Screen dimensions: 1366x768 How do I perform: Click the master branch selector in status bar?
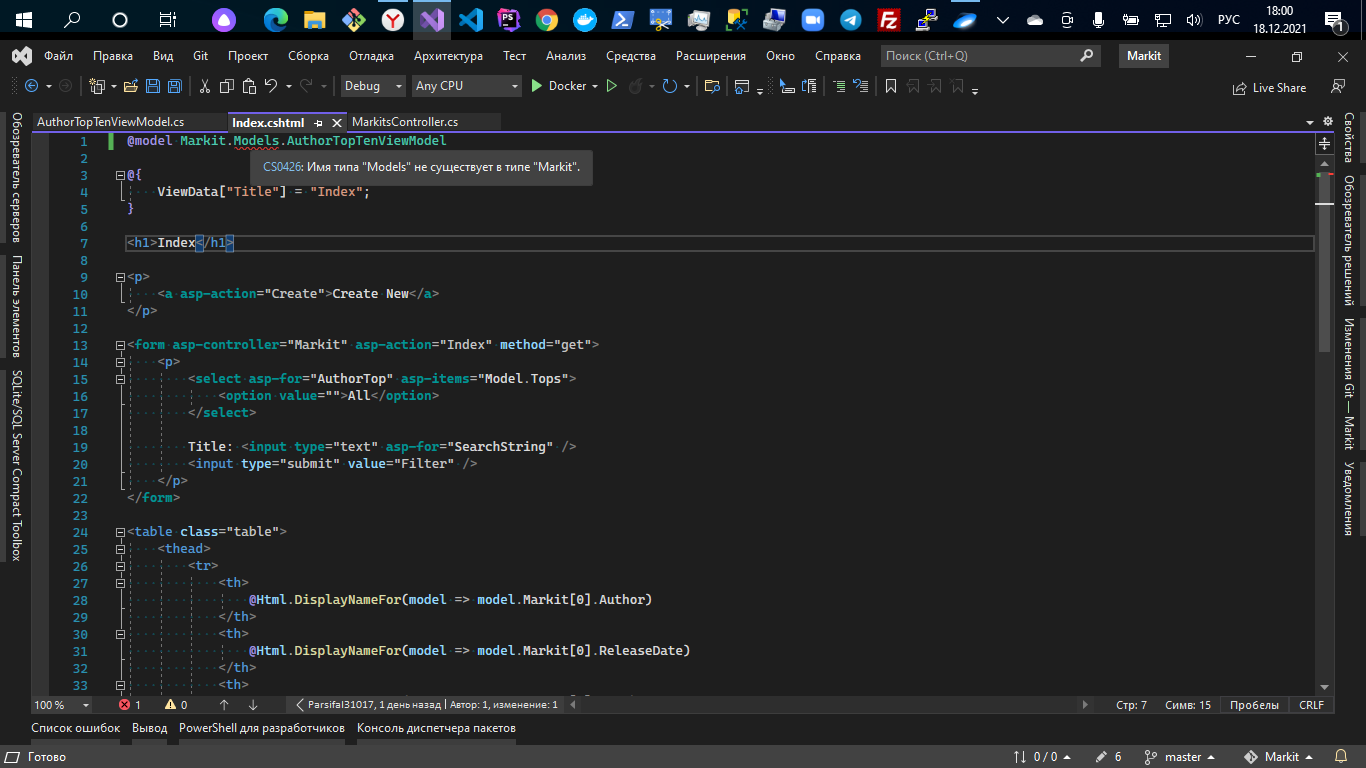(x=1179, y=757)
